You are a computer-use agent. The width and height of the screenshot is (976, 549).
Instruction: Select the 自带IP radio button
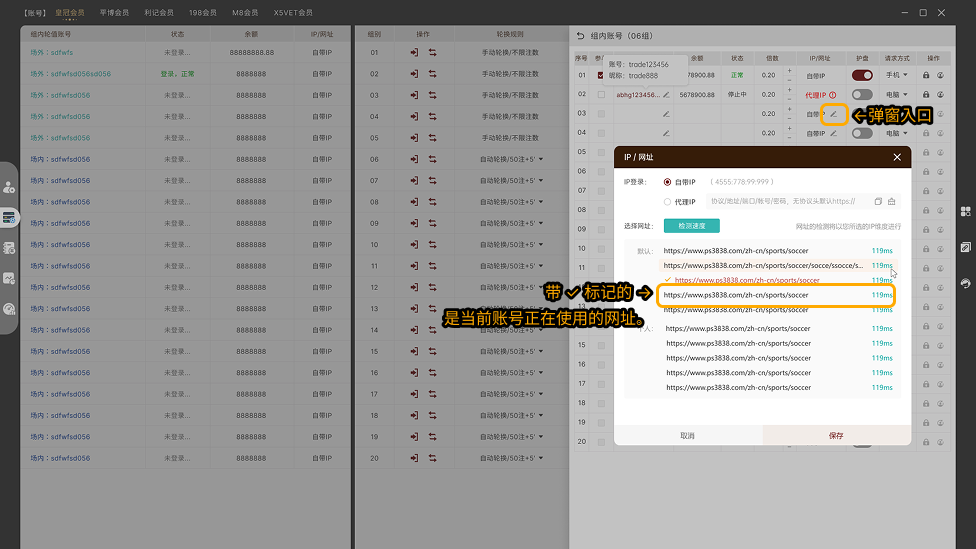click(667, 182)
